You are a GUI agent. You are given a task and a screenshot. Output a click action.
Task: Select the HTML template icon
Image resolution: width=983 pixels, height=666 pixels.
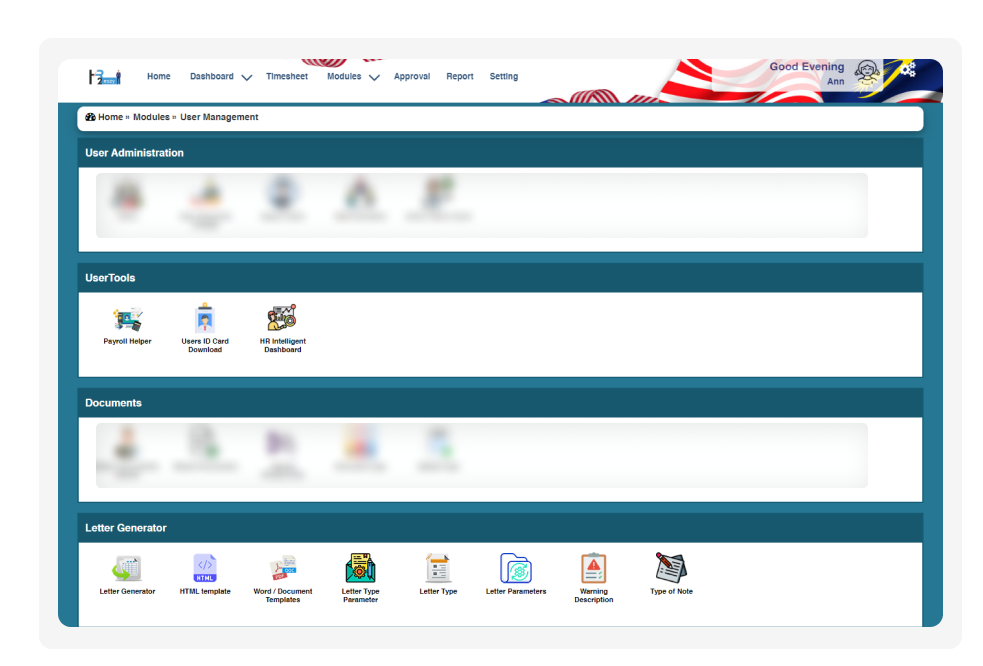(x=205, y=569)
